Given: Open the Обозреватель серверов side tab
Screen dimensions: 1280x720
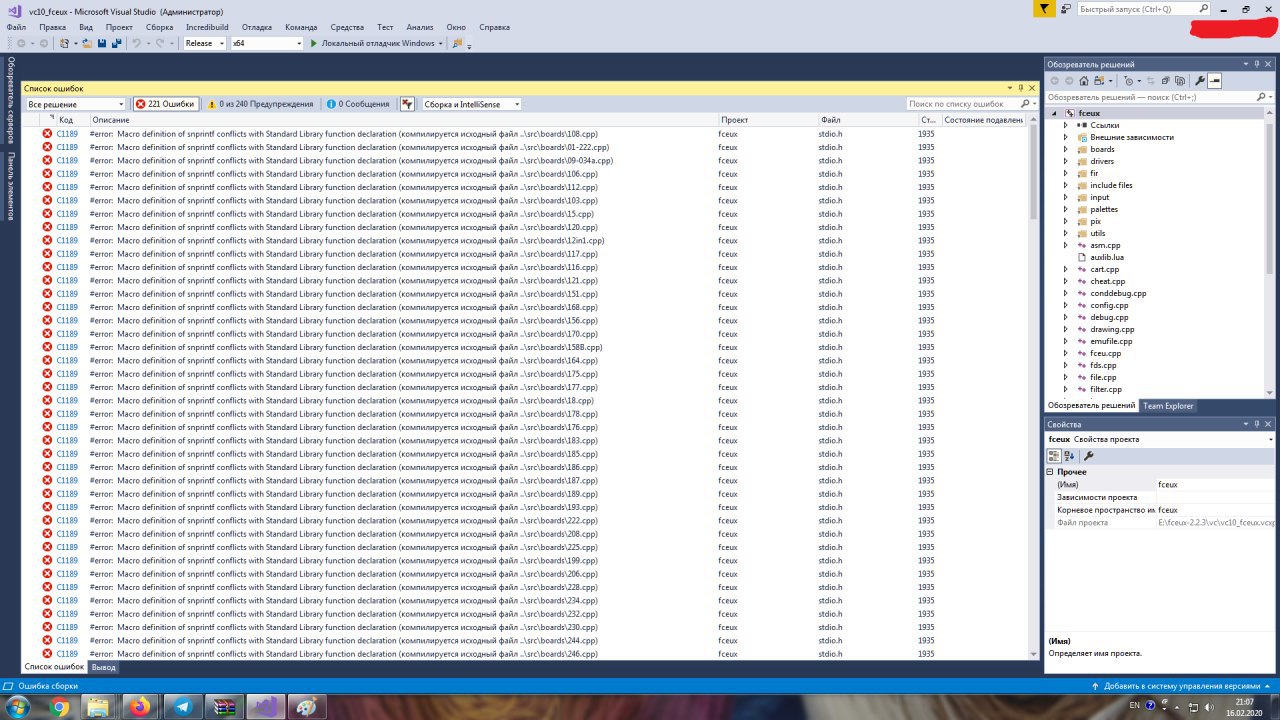Looking at the screenshot, I should (x=11, y=100).
